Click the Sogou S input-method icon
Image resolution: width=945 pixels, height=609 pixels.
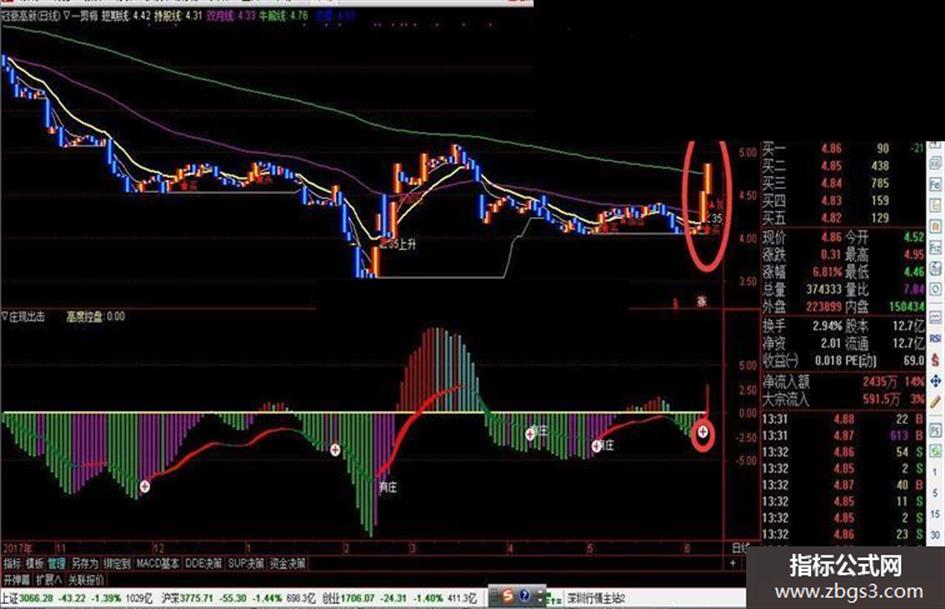click(x=507, y=596)
